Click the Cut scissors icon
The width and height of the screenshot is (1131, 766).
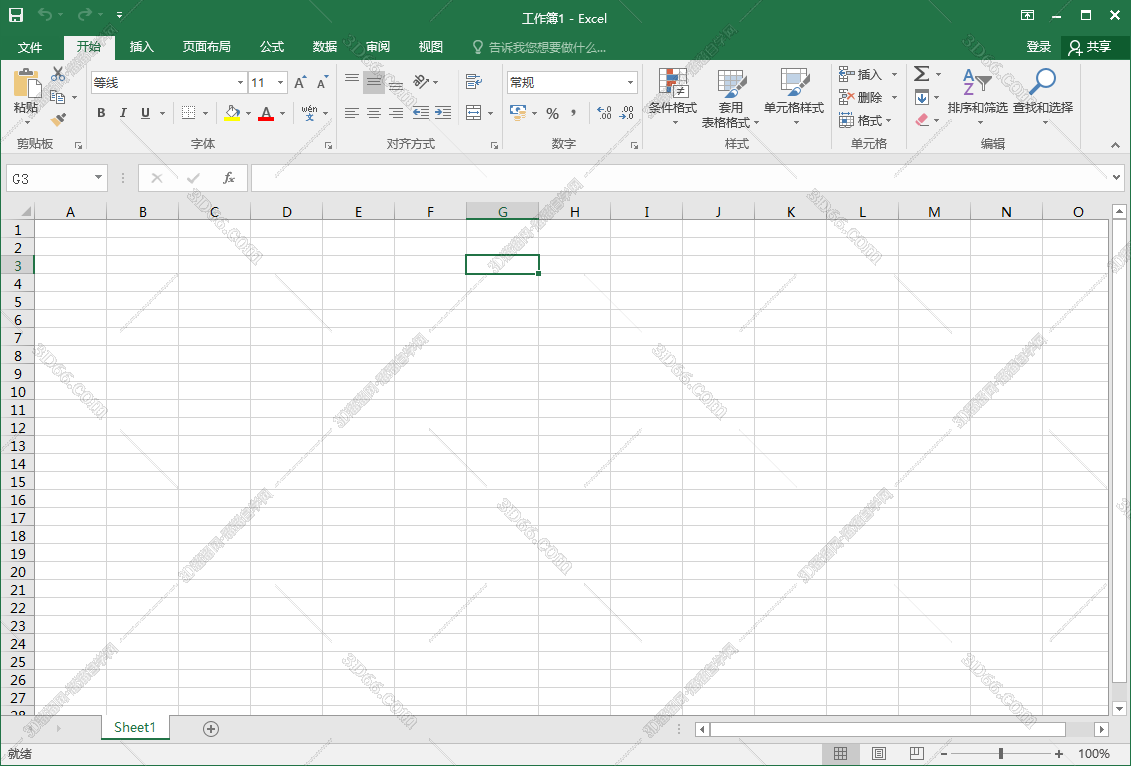58,74
